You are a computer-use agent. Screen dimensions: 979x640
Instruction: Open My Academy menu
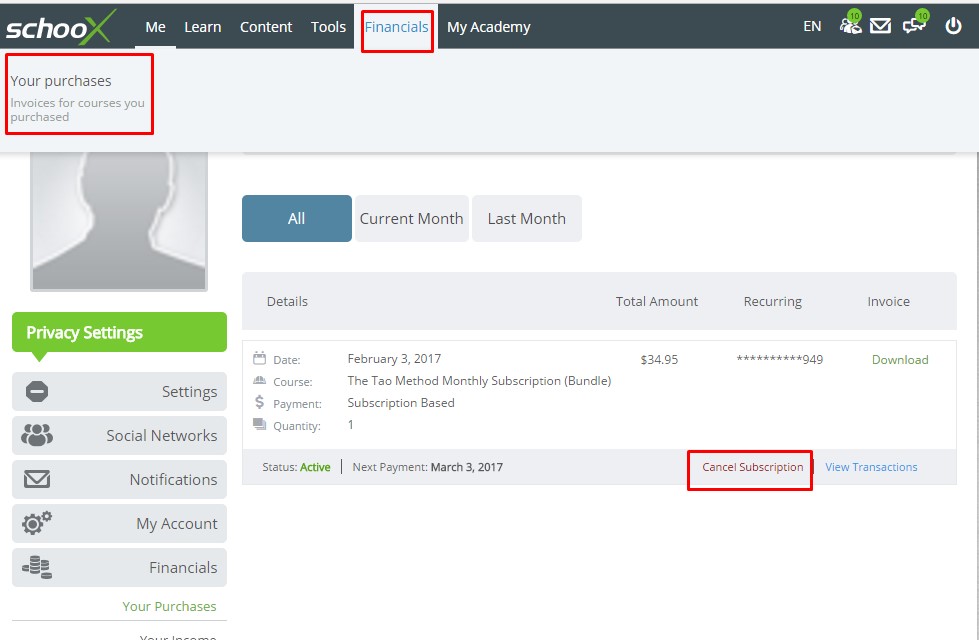tap(489, 27)
